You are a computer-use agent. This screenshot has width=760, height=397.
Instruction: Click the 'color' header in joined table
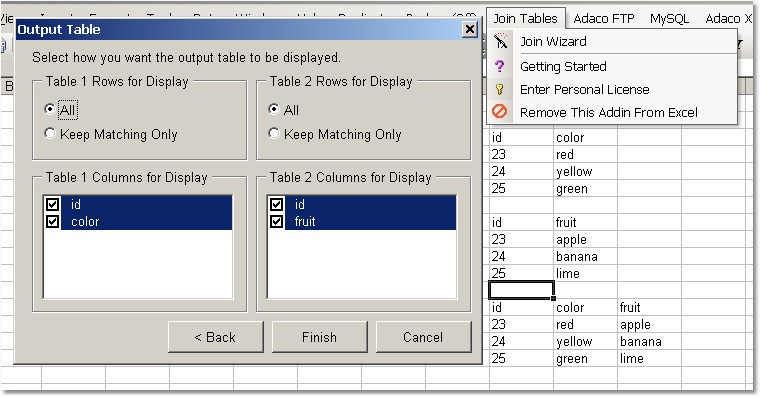(x=586, y=307)
